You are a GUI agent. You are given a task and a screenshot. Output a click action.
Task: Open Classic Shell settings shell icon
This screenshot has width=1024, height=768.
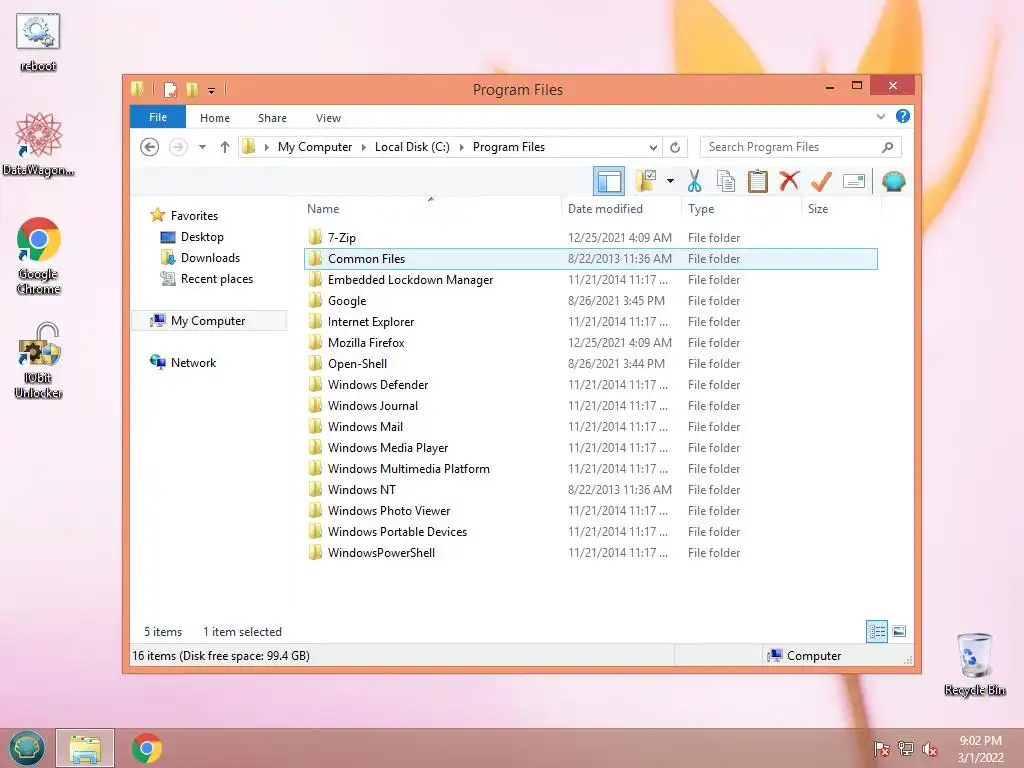[893, 181]
